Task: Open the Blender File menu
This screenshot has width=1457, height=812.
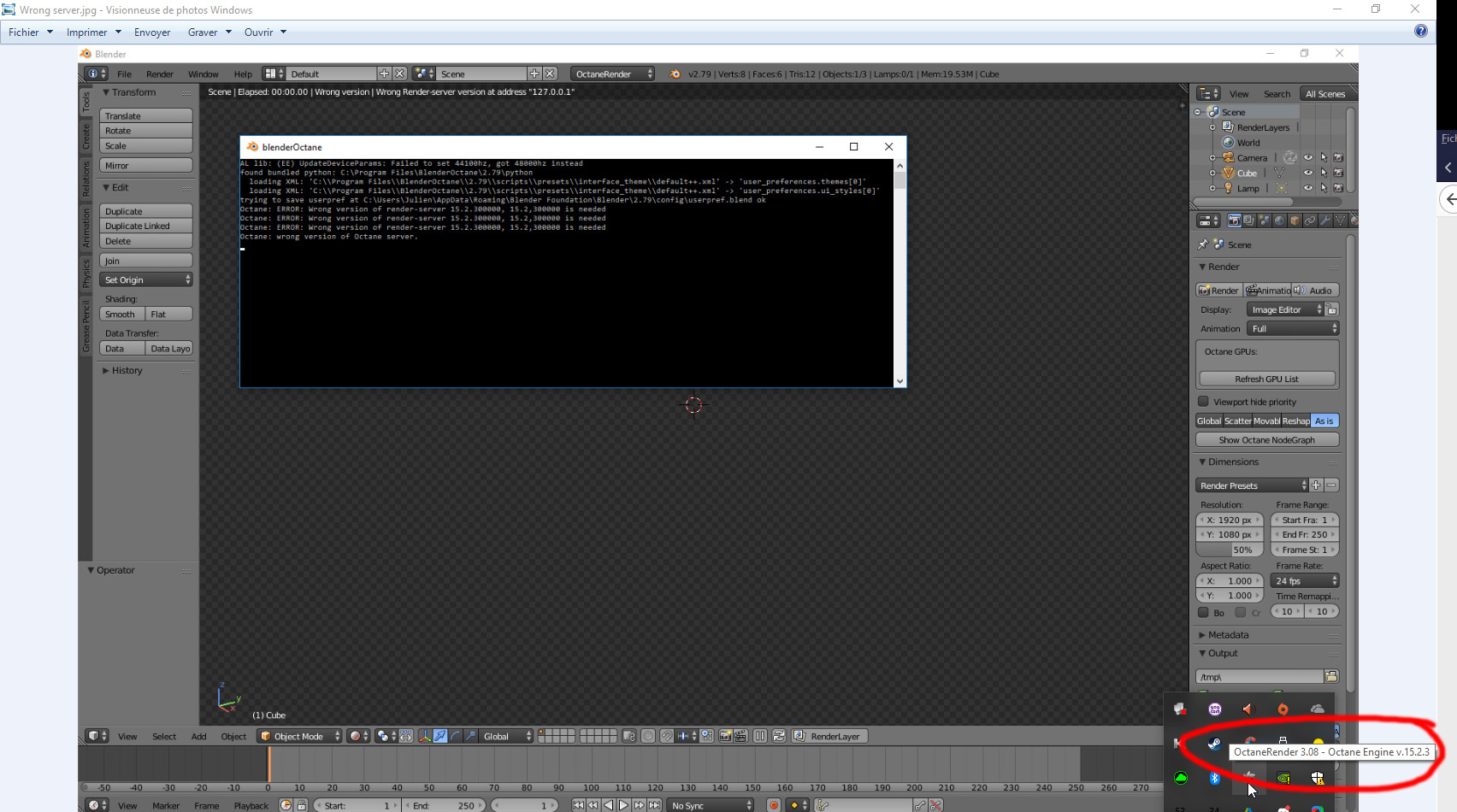Action: point(124,74)
